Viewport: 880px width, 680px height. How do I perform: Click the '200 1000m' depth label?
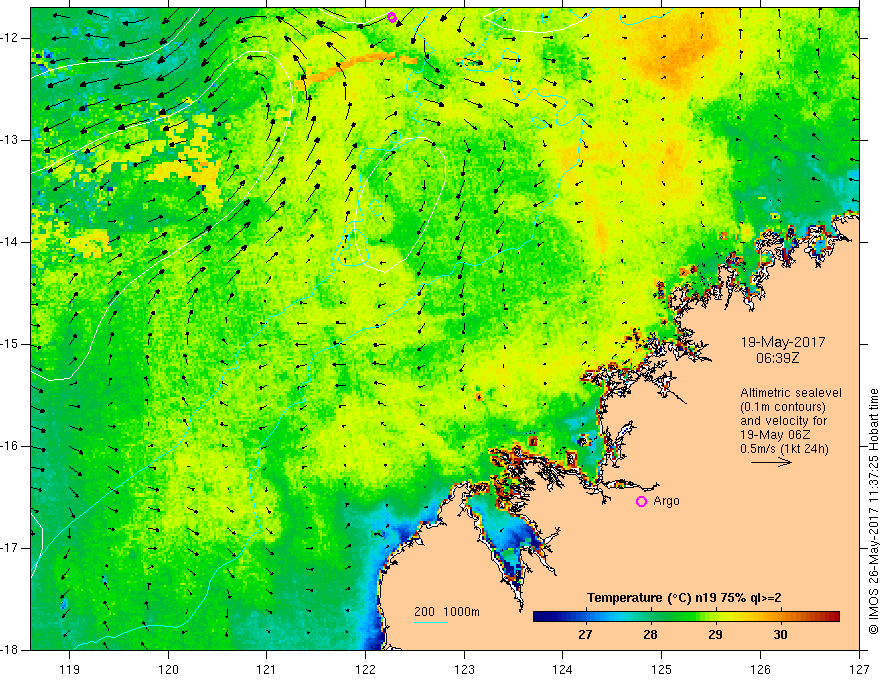tap(447, 612)
